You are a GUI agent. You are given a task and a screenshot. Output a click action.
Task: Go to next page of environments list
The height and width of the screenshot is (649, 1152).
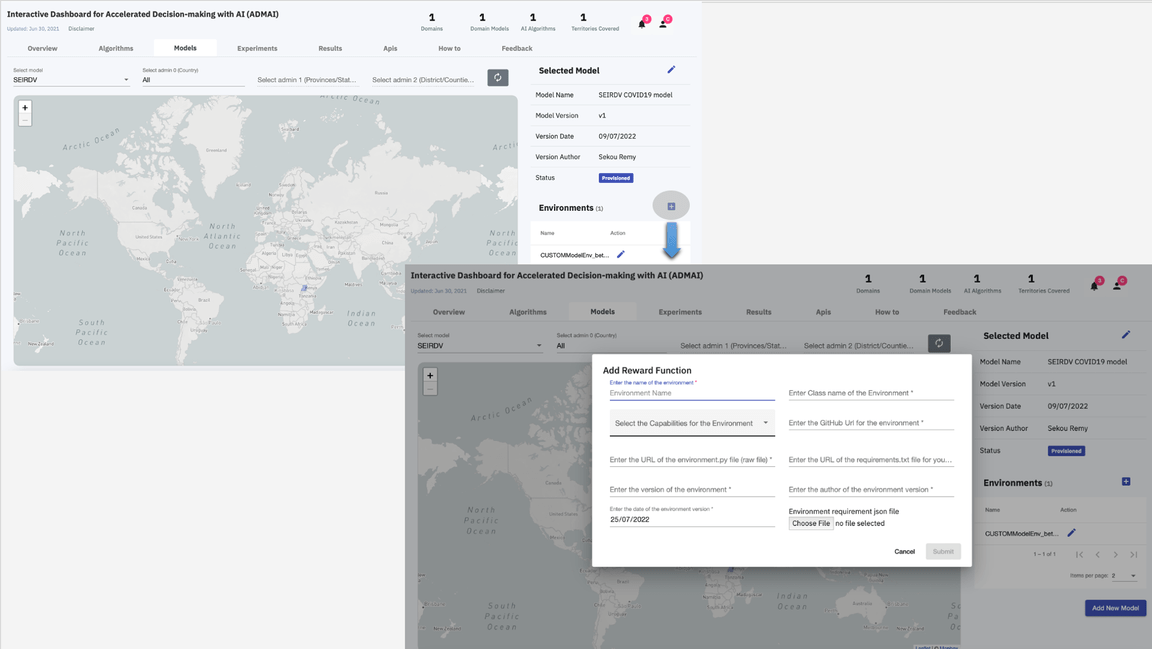coord(1116,554)
